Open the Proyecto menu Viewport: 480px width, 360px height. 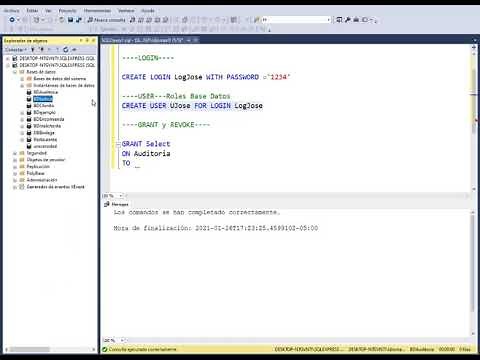(x=67, y=11)
